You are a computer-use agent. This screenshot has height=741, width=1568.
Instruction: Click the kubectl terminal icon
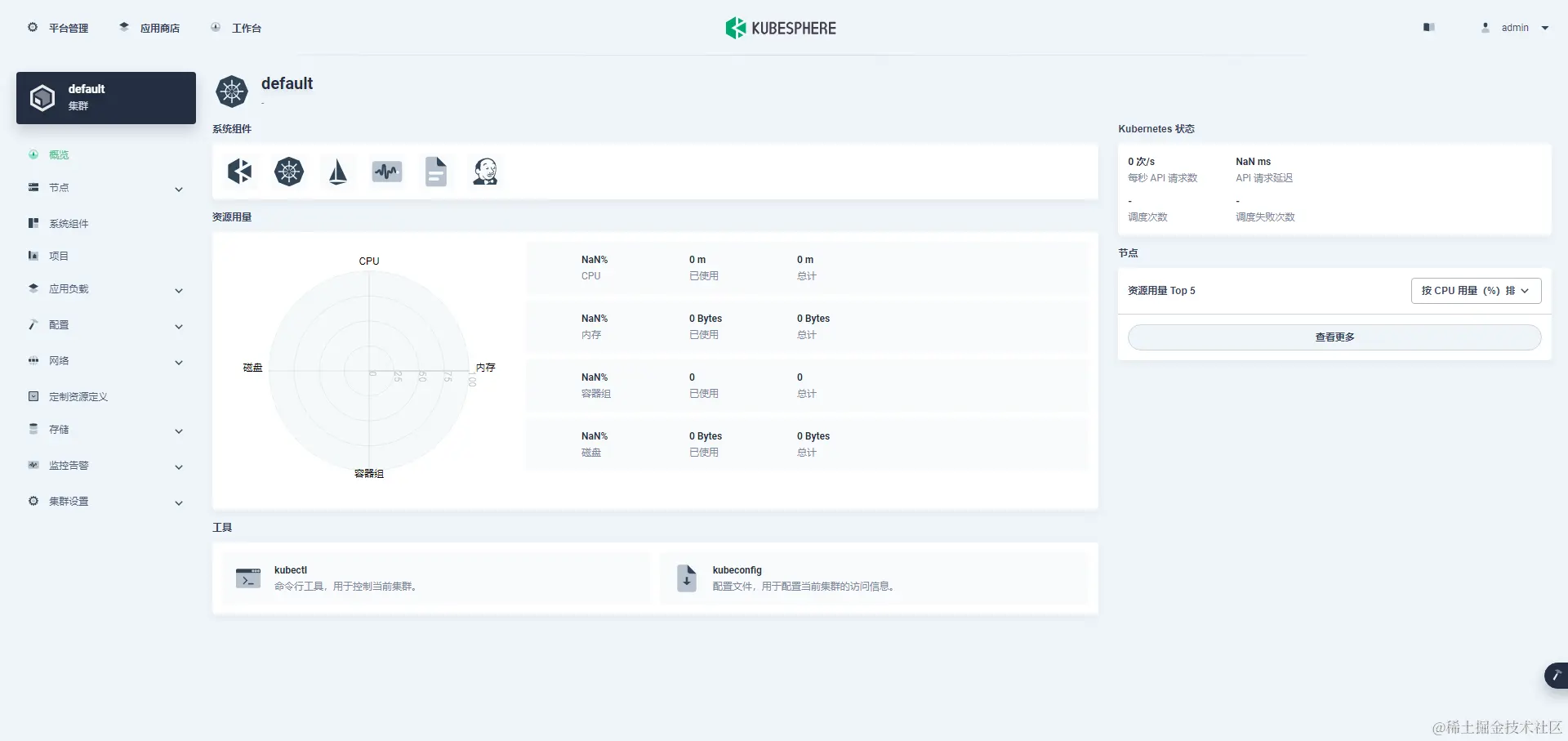pos(248,578)
